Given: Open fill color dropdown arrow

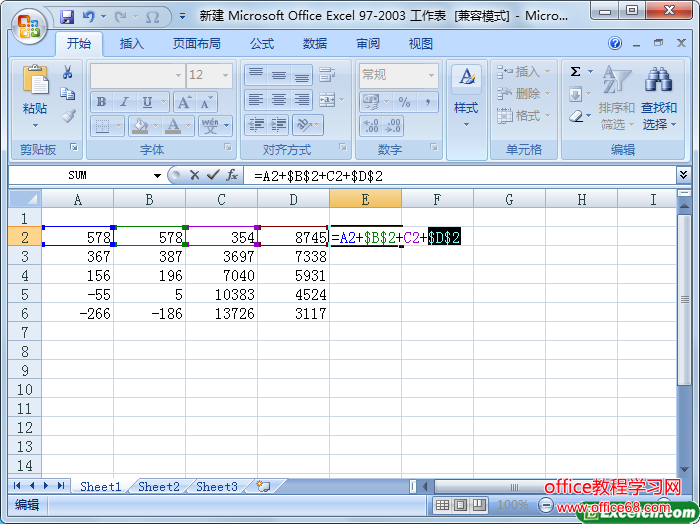Looking at the screenshot, I should click(x=155, y=126).
